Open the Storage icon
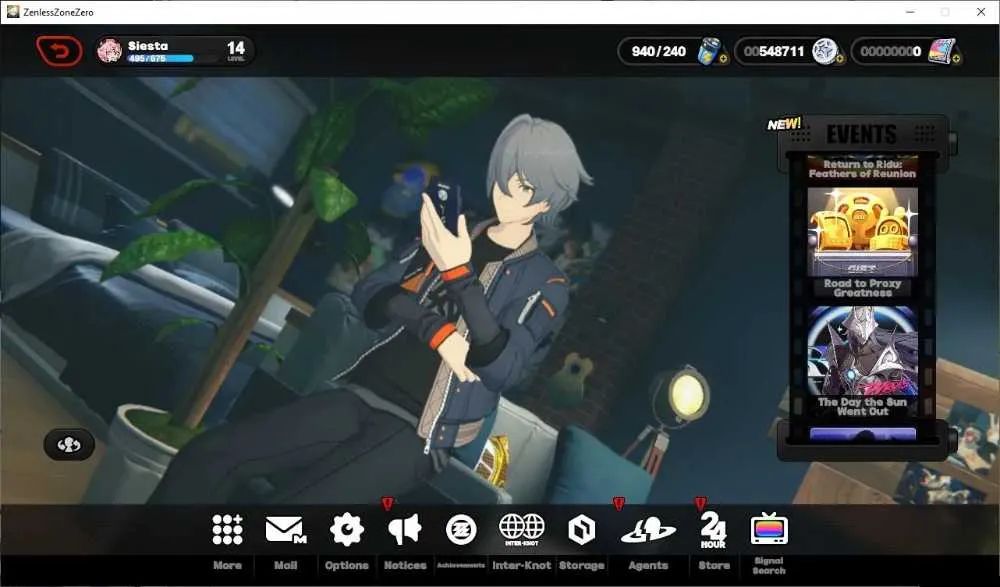The width and height of the screenshot is (1000, 587). [582, 530]
